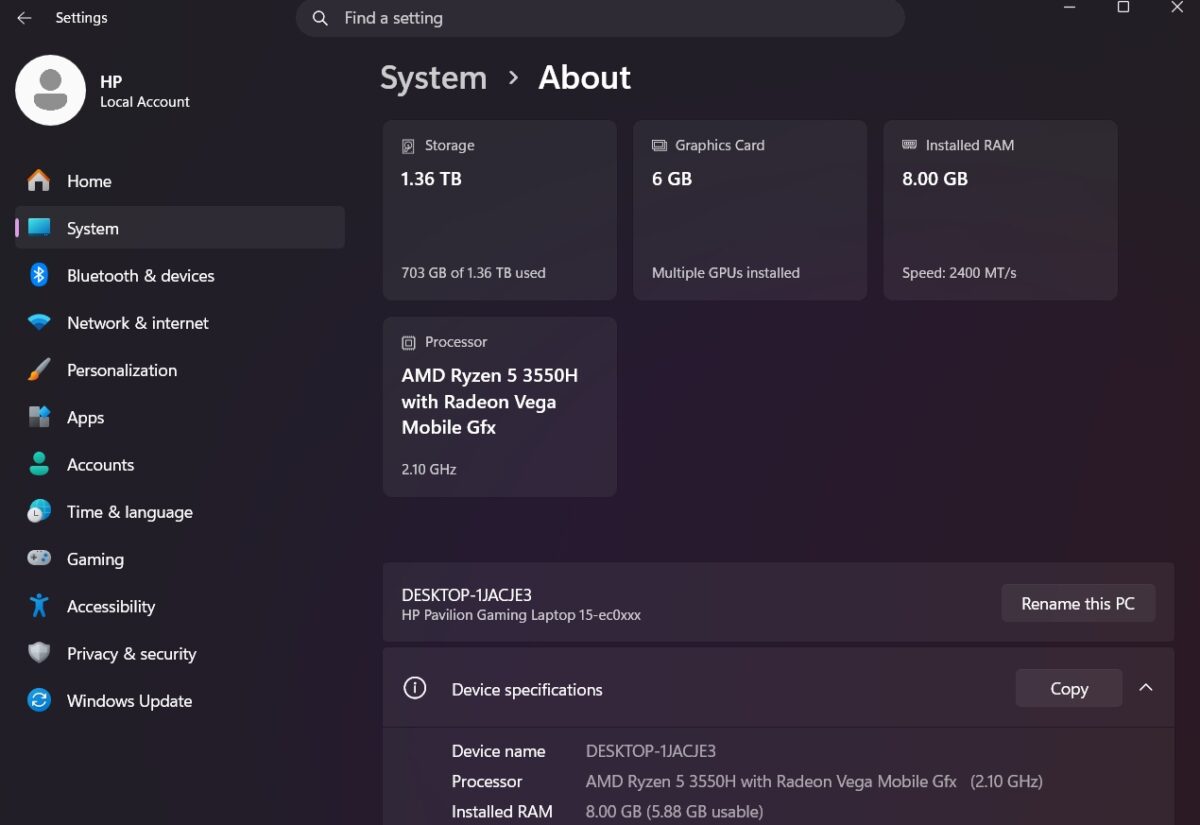Click the Network wifi icon

point(39,323)
